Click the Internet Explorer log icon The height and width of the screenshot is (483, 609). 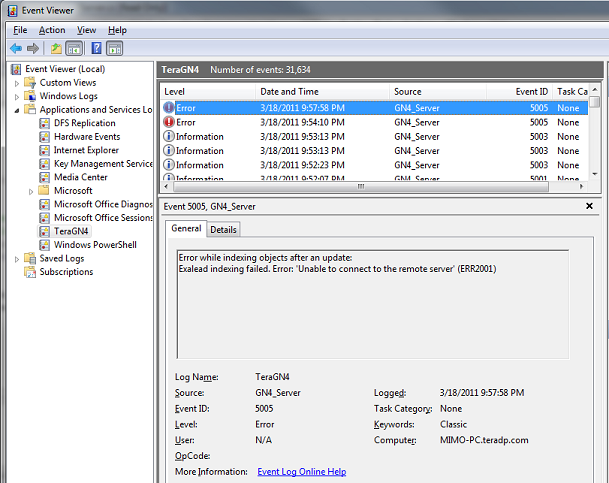coord(44,151)
